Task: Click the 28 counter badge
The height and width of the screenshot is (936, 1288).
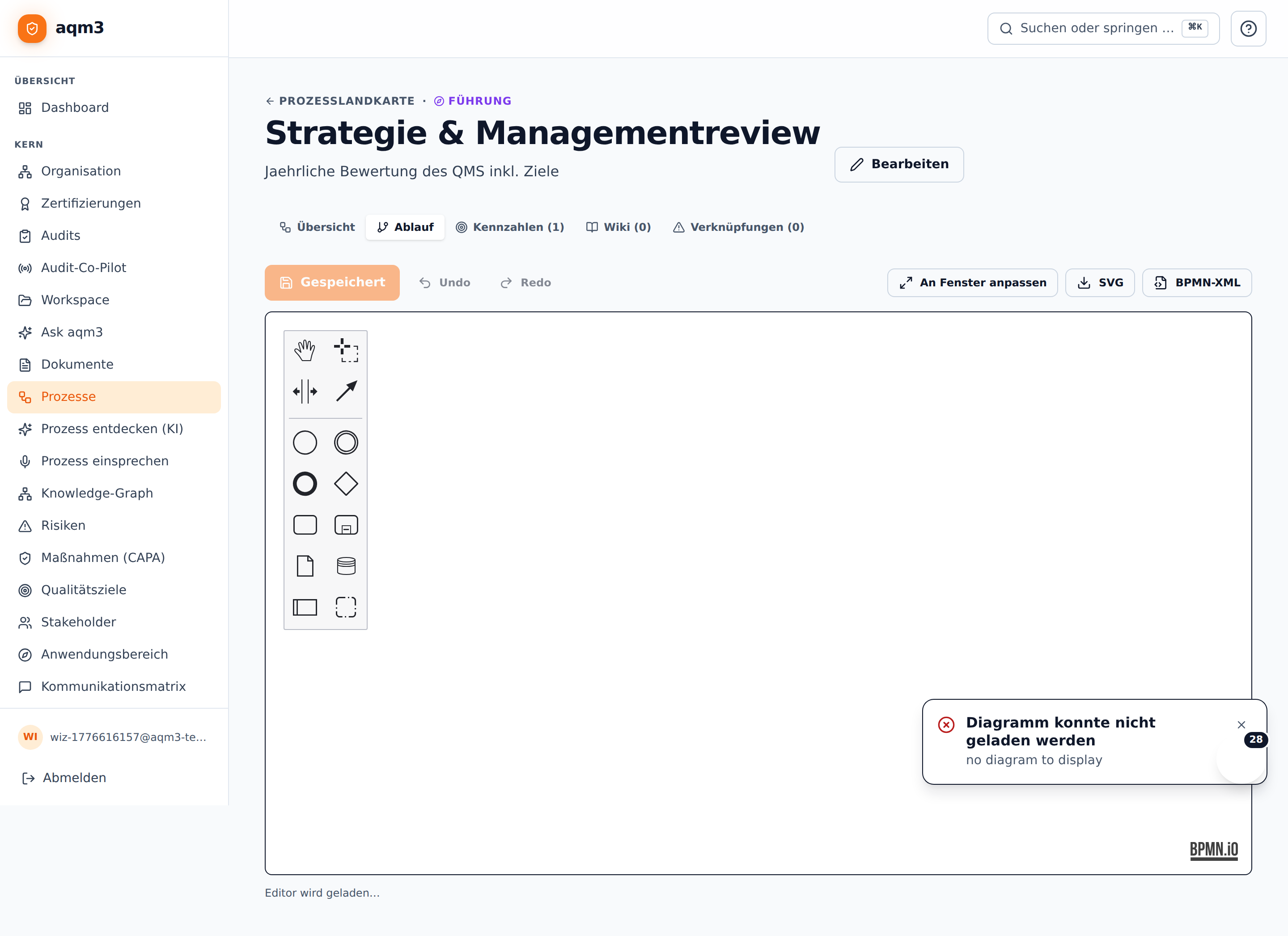Action: point(1256,740)
